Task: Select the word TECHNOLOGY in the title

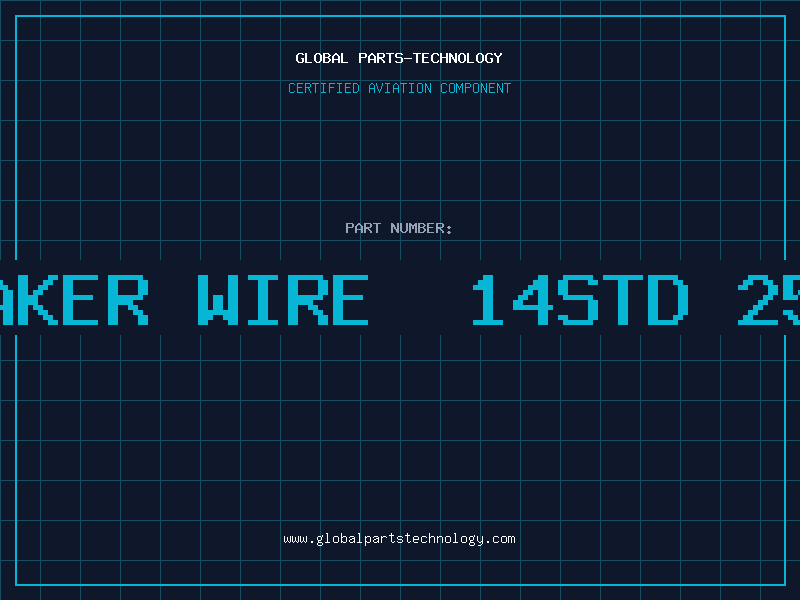Action: tap(458, 58)
